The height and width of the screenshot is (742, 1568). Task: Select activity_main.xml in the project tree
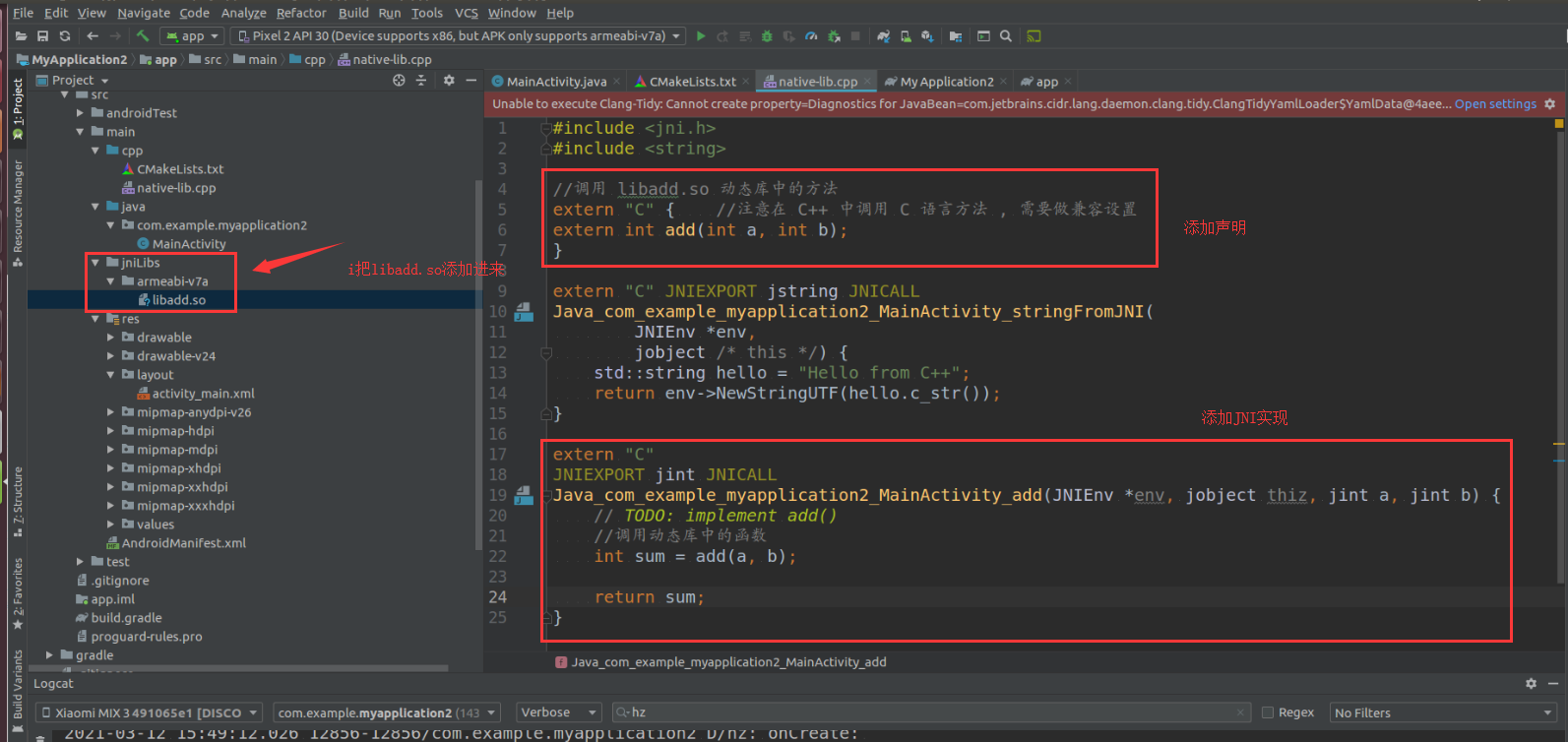195,394
